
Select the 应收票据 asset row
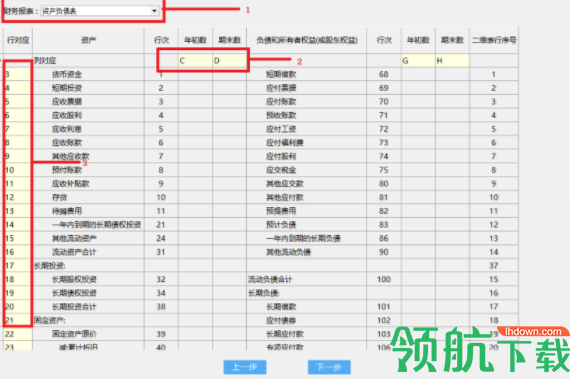pos(67,102)
